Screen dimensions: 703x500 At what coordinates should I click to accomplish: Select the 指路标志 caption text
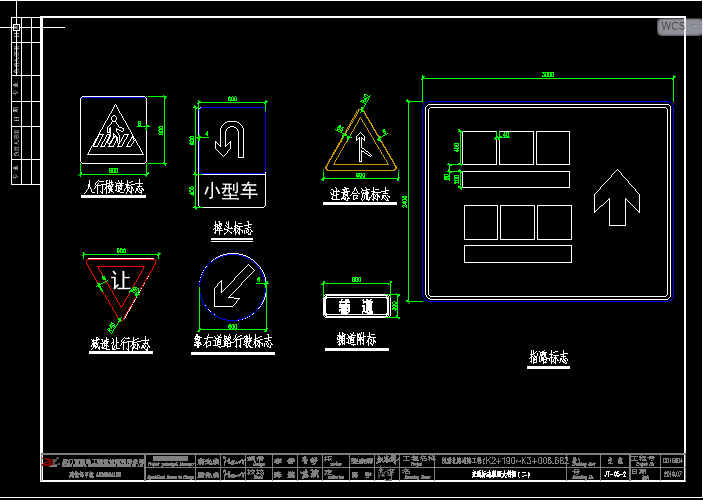pyautogui.click(x=548, y=357)
